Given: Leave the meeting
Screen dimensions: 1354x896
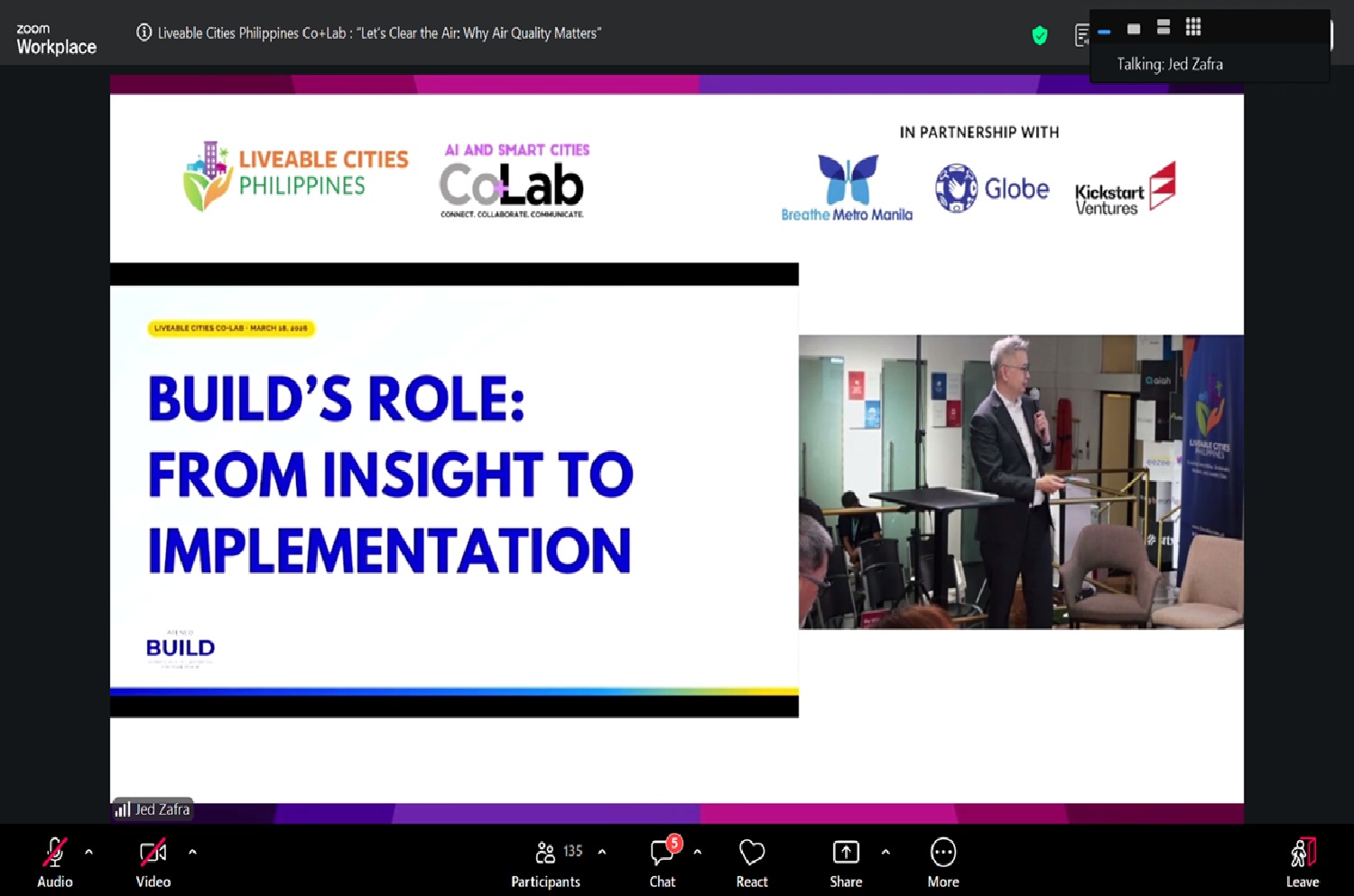Looking at the screenshot, I should click(1302, 853).
